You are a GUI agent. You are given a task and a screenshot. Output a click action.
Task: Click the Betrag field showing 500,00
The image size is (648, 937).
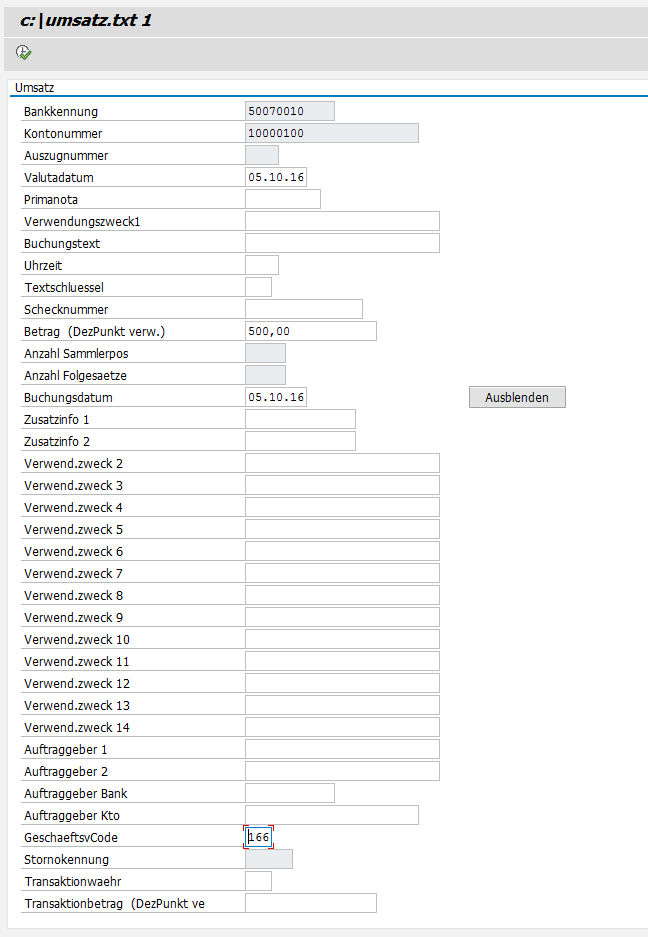[x=310, y=331]
